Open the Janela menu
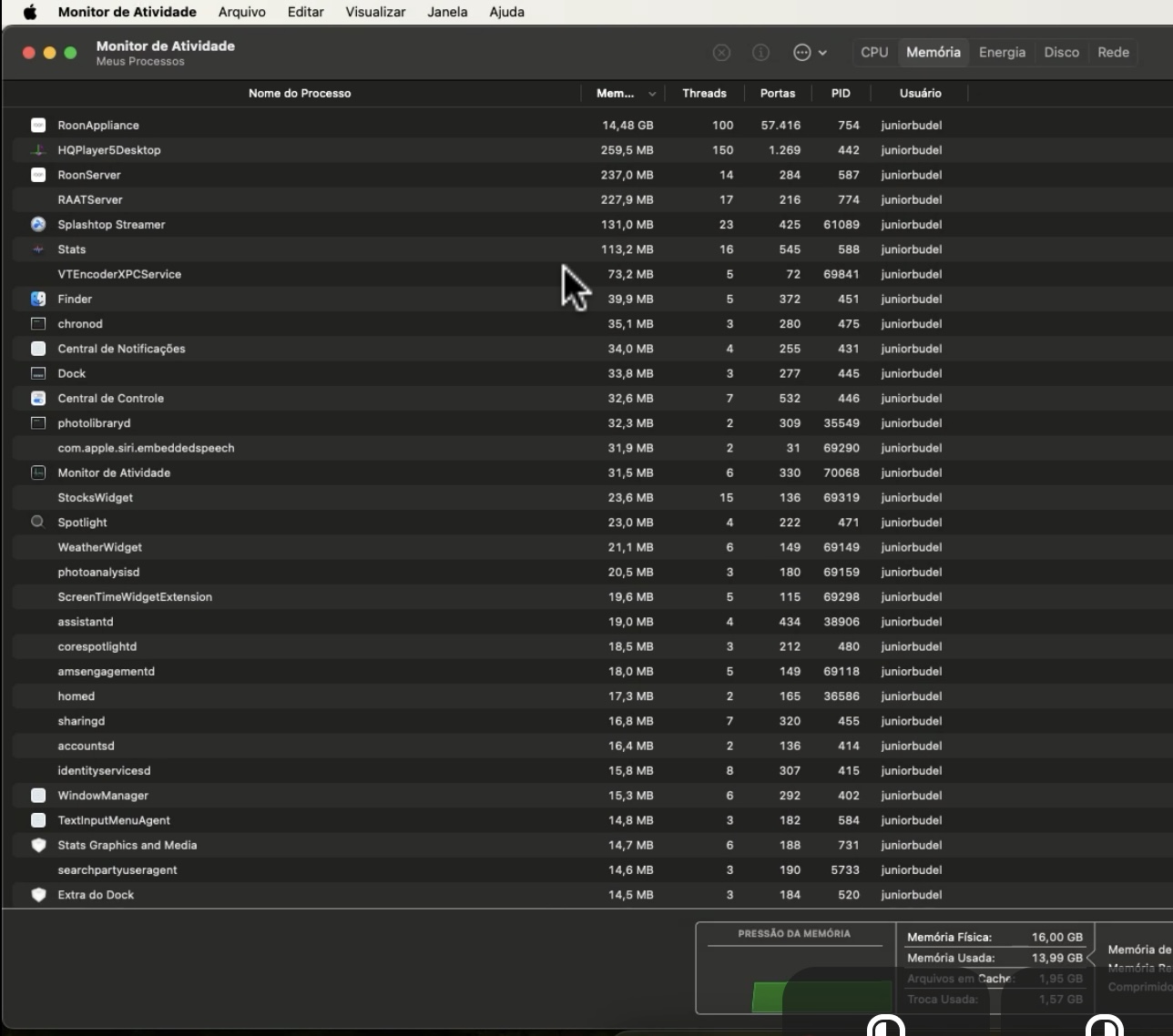The width and height of the screenshot is (1173, 1036). pos(447,12)
